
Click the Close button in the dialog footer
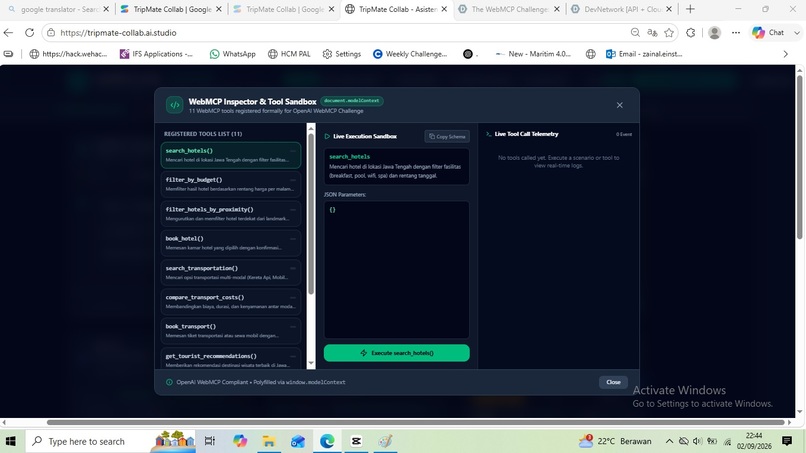(613, 382)
